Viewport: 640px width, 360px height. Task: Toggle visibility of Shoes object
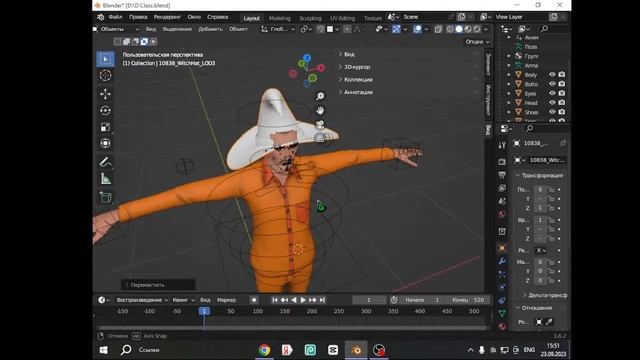pyautogui.click(x=552, y=112)
